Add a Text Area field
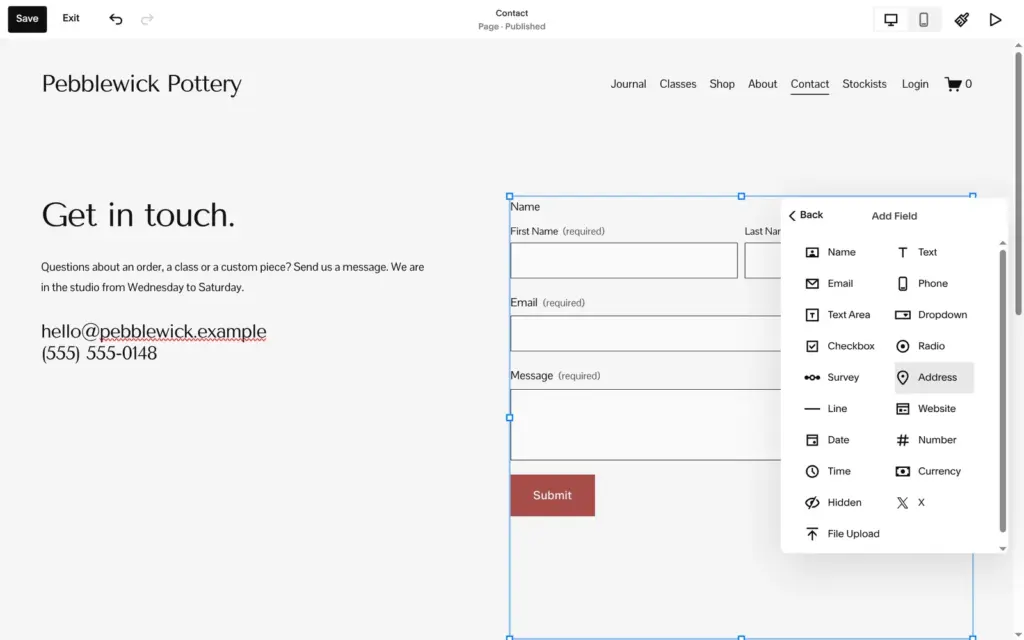 [x=838, y=315]
